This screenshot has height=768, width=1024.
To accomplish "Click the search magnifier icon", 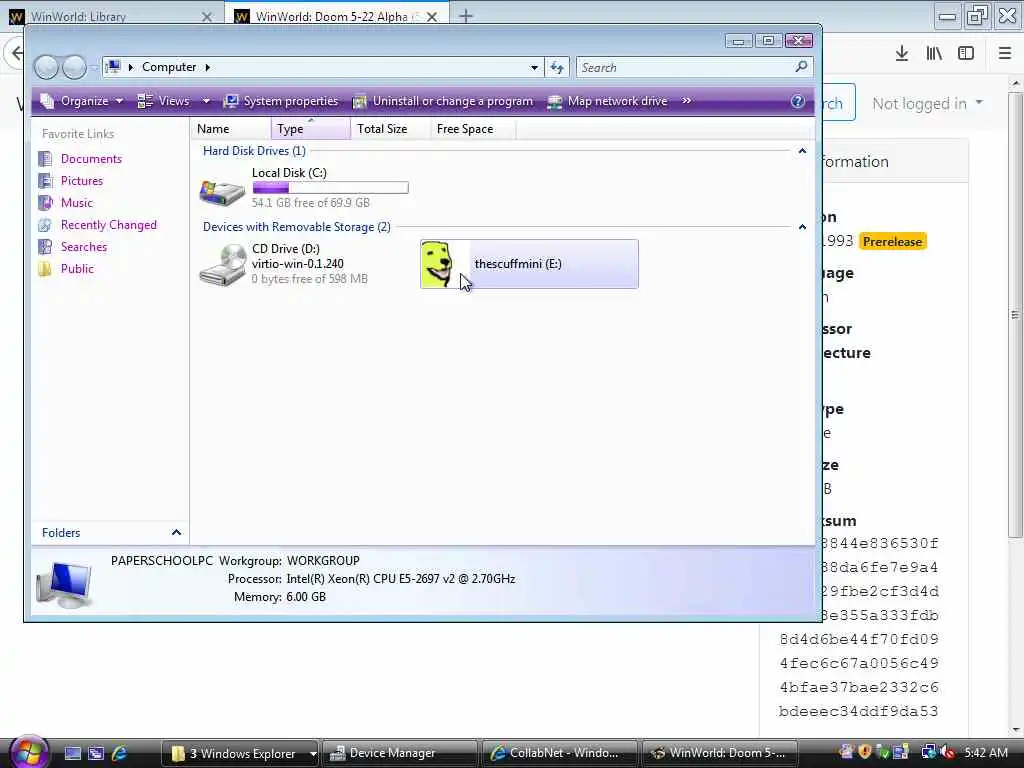I will 801,67.
